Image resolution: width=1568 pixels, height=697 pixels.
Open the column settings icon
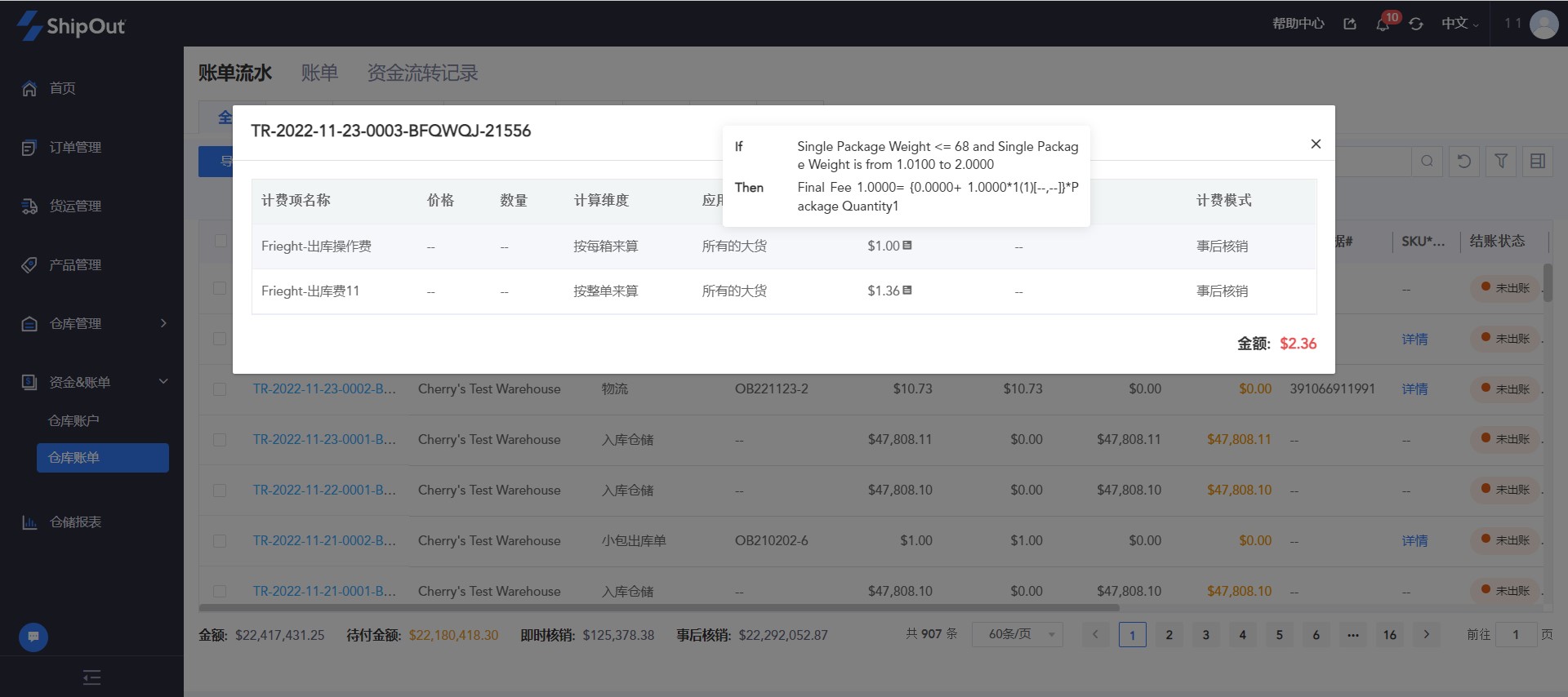point(1538,161)
